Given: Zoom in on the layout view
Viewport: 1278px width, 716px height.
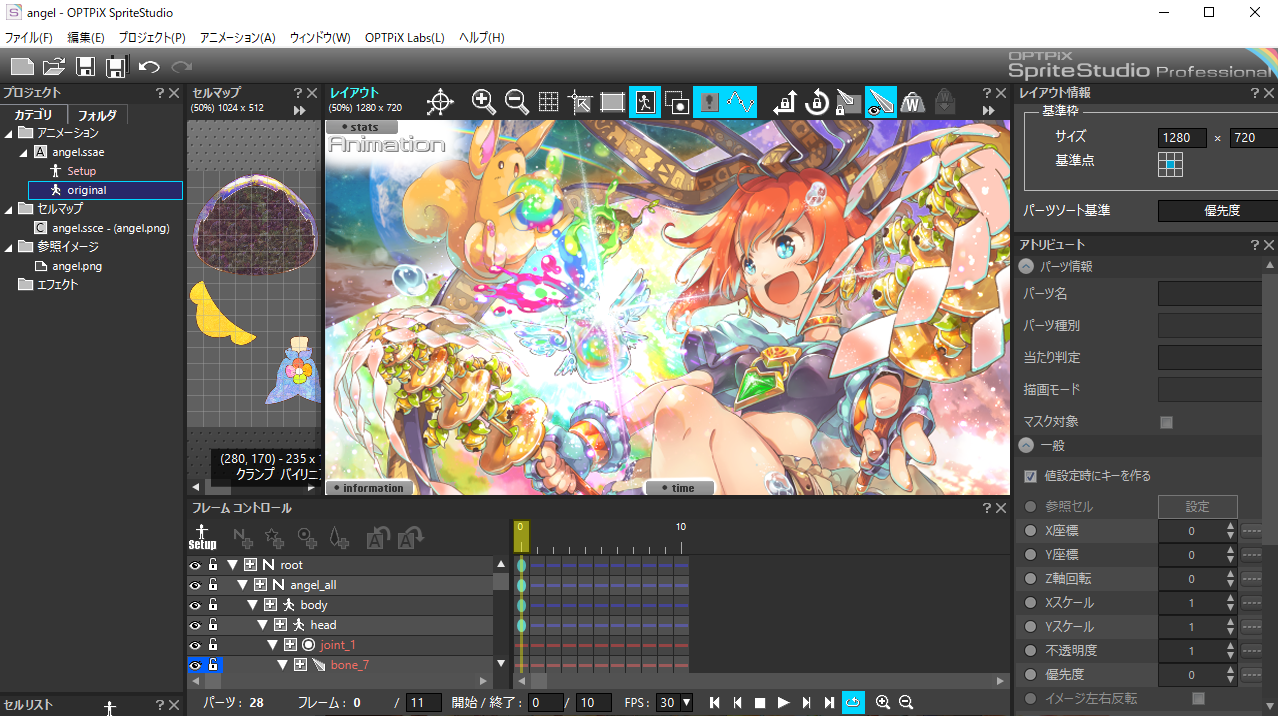Looking at the screenshot, I should [x=484, y=102].
